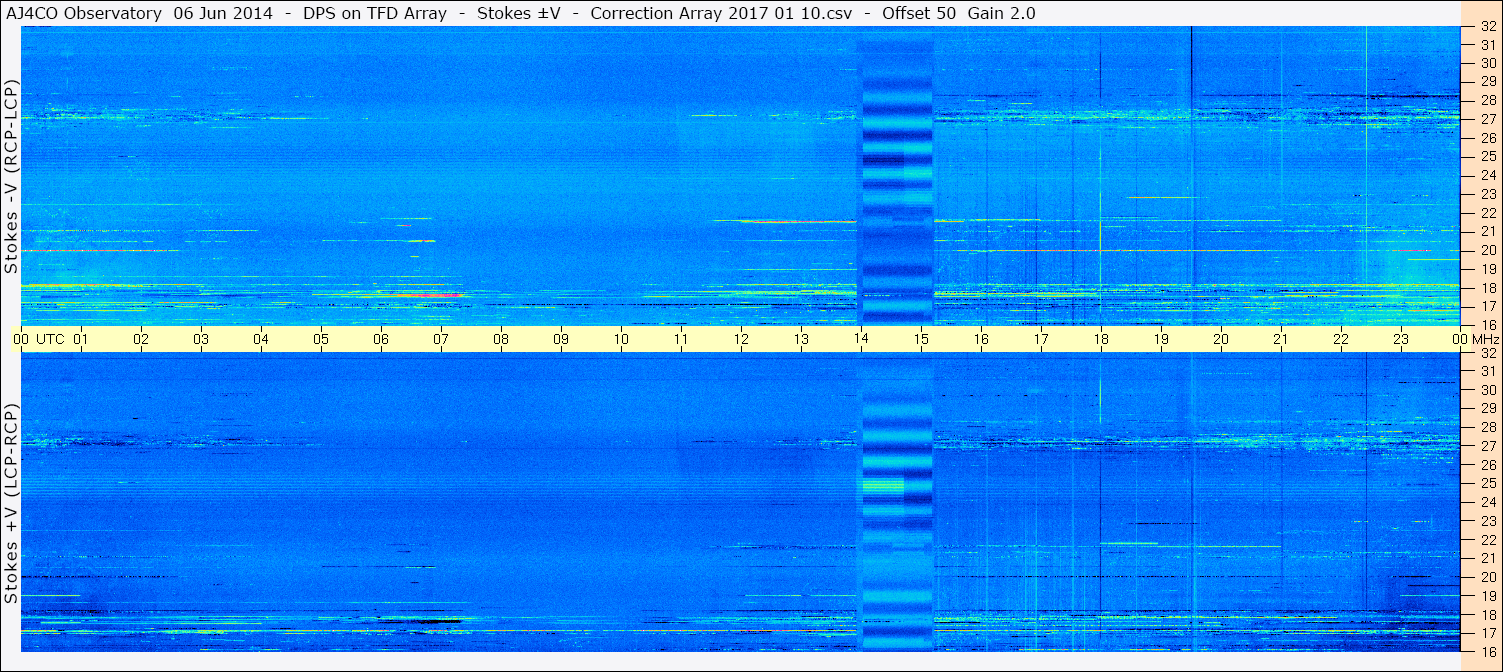This screenshot has width=1503, height=672.
Task: Click the '00 UTC' label starting the time axis
Action: [39, 339]
